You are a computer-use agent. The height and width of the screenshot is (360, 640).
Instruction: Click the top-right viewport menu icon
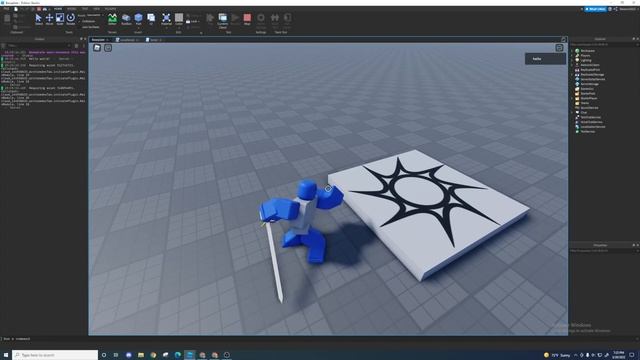pos(559,48)
